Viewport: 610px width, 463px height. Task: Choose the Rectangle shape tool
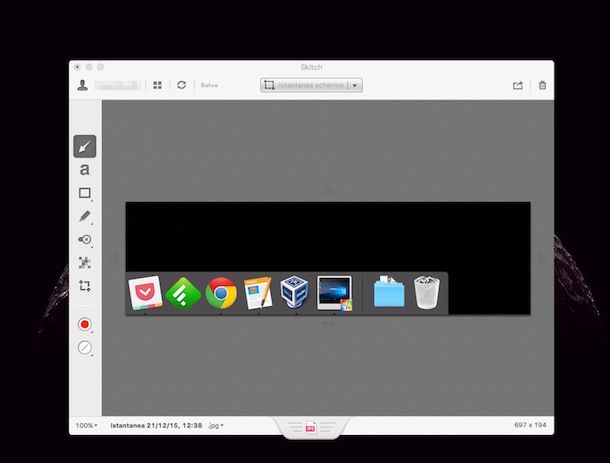(85, 193)
